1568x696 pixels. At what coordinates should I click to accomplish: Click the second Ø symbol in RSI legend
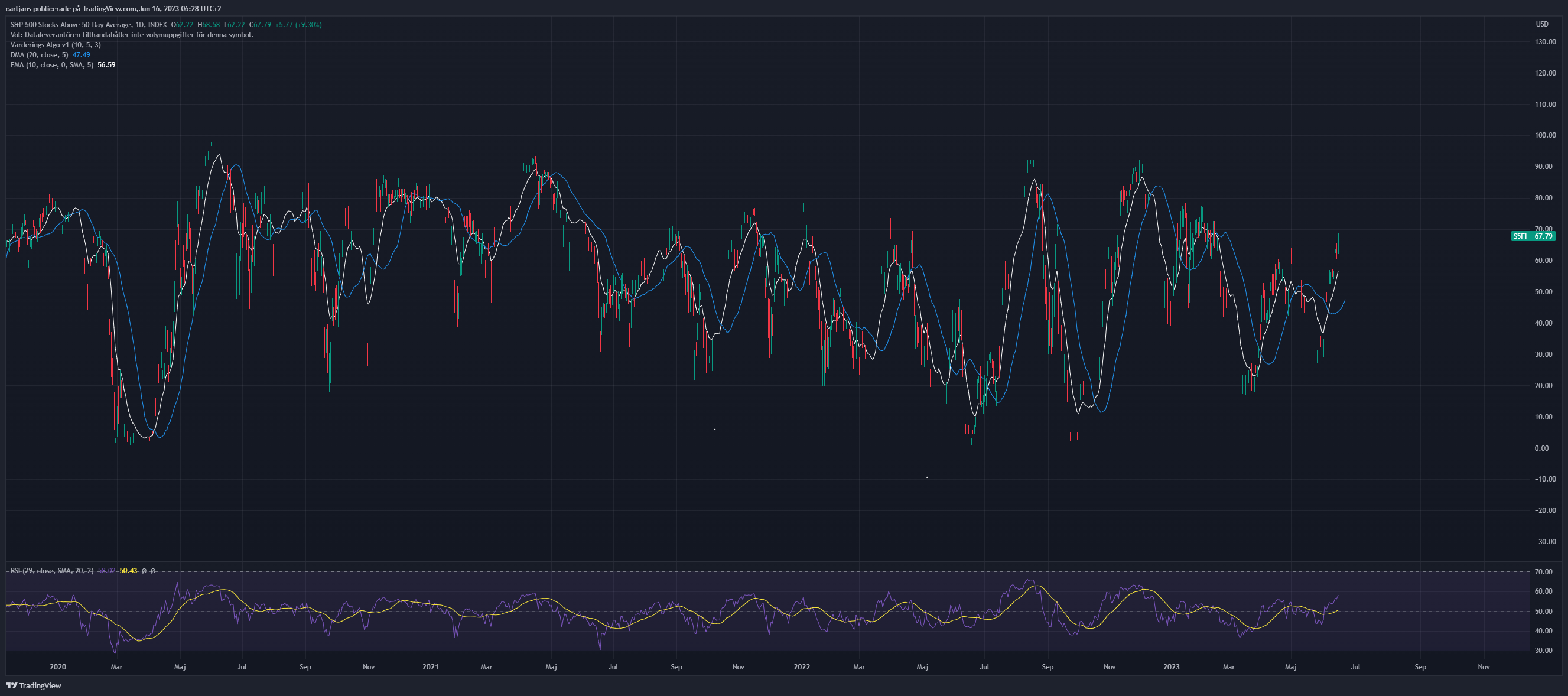153,571
